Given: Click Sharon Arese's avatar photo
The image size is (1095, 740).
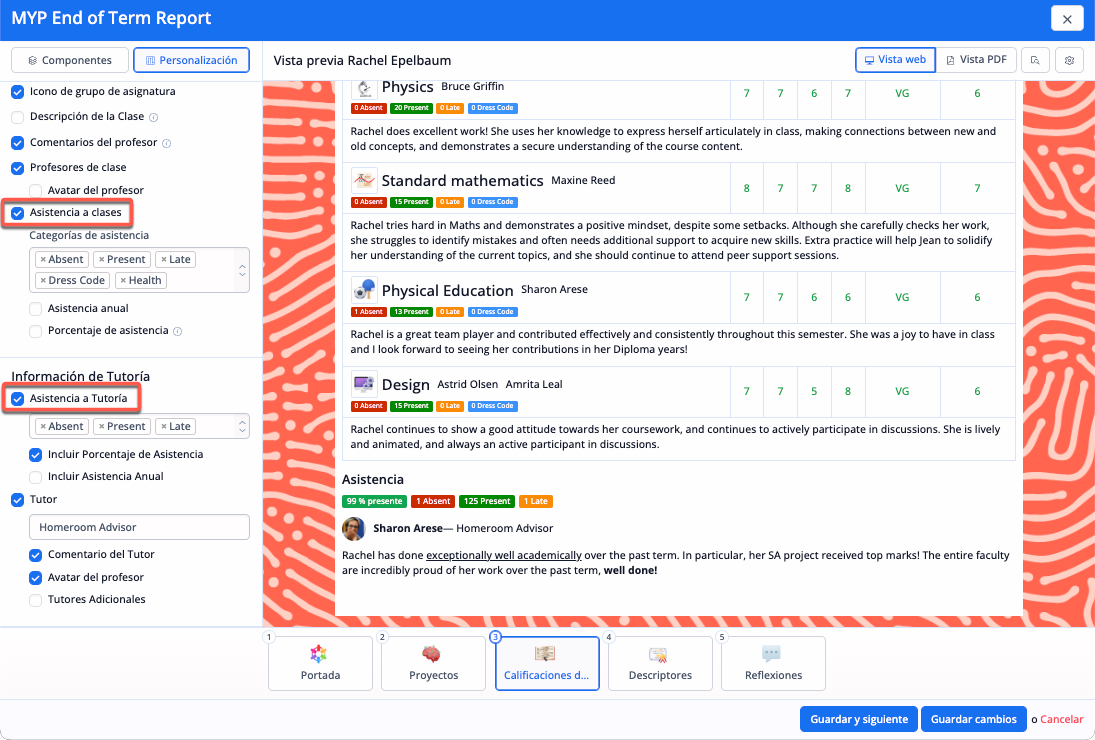Looking at the screenshot, I should (x=353, y=528).
